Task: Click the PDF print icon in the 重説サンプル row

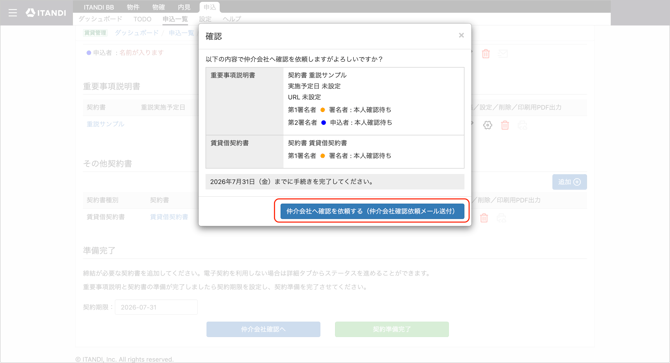Action: pyautogui.click(x=522, y=125)
